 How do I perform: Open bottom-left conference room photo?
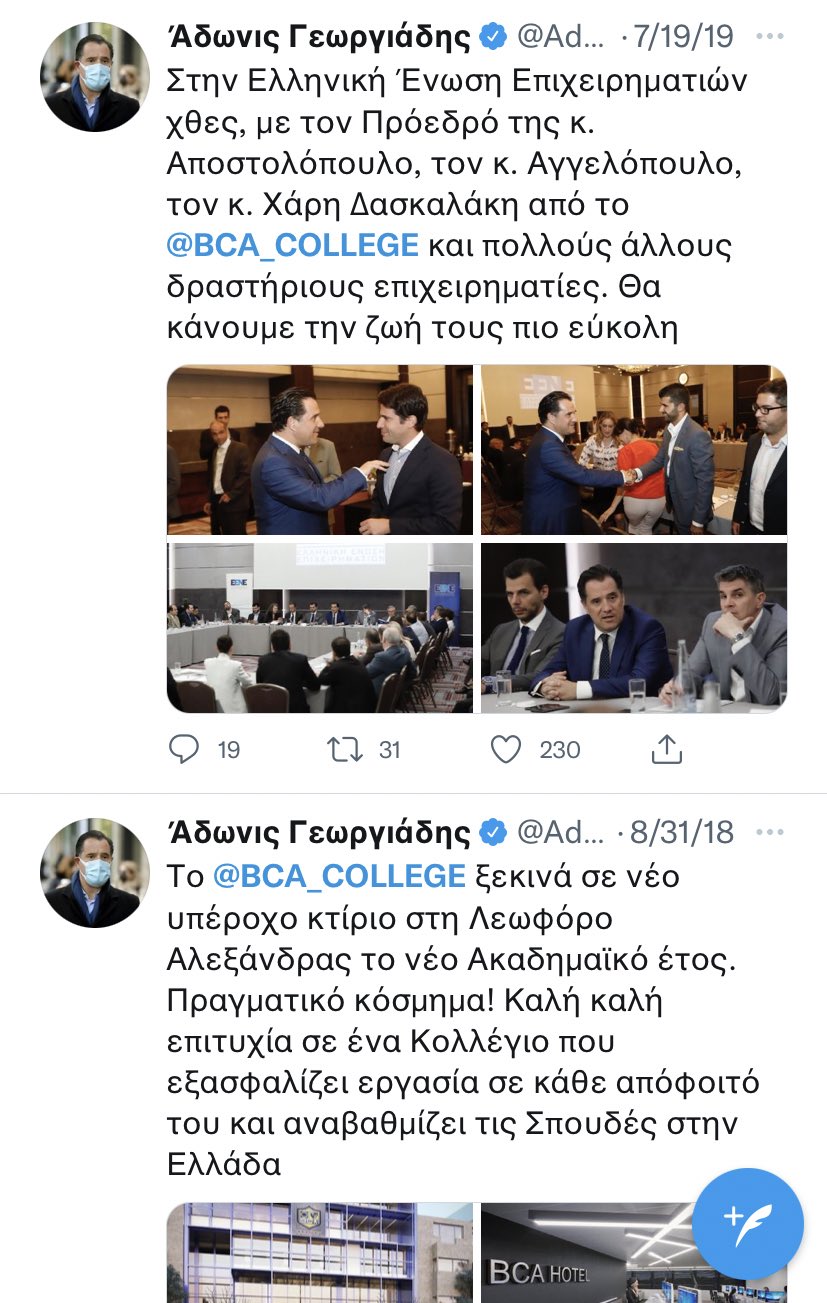click(x=320, y=627)
